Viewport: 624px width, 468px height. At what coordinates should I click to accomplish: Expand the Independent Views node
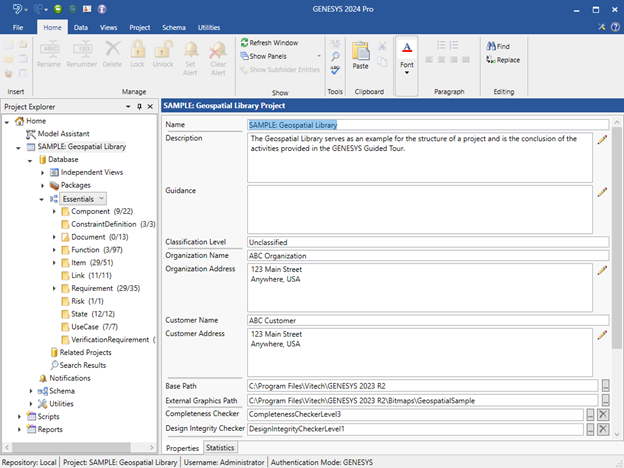click(x=43, y=173)
